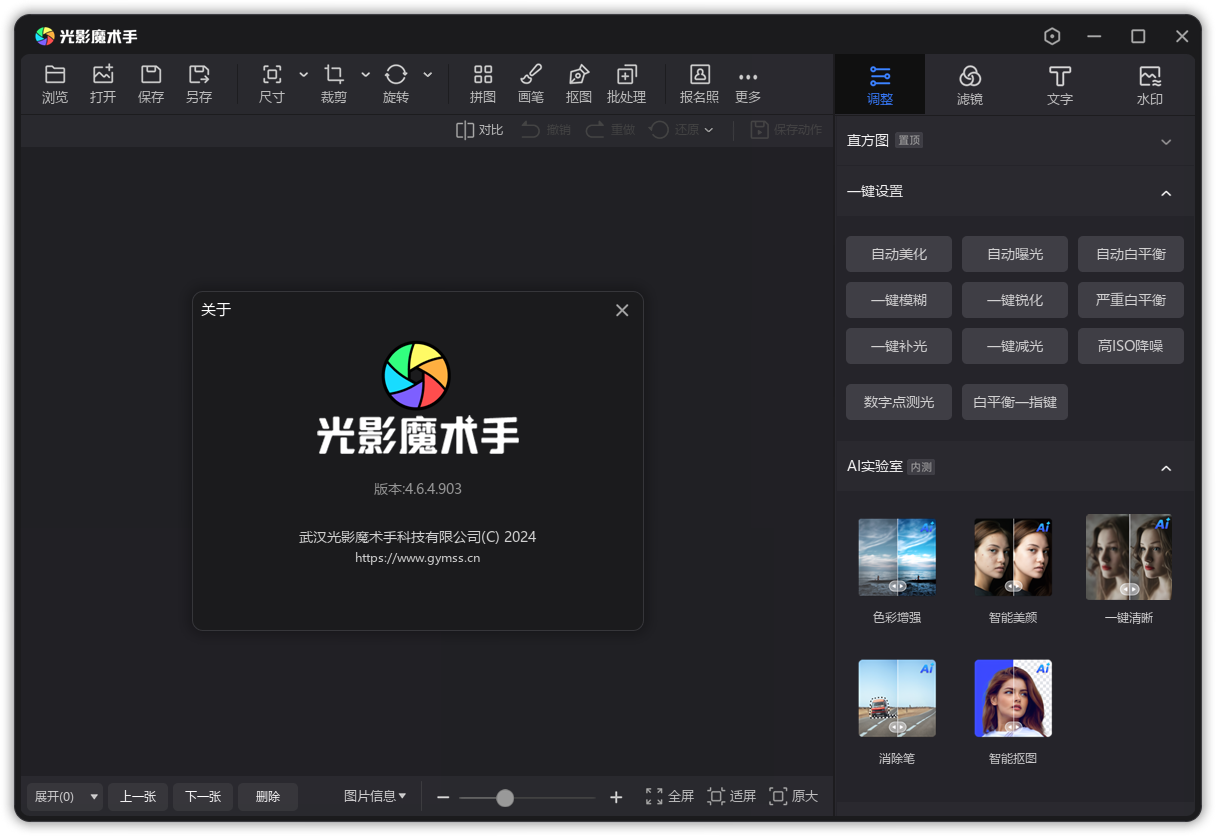Click the 撤销 undo button
This screenshot has width=1216, height=836.
point(546,130)
